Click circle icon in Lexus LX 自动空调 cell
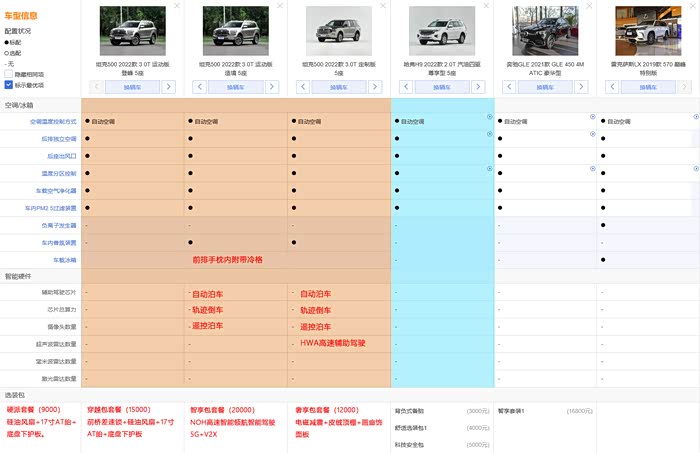This screenshot has width=700, height=453. pos(696,116)
